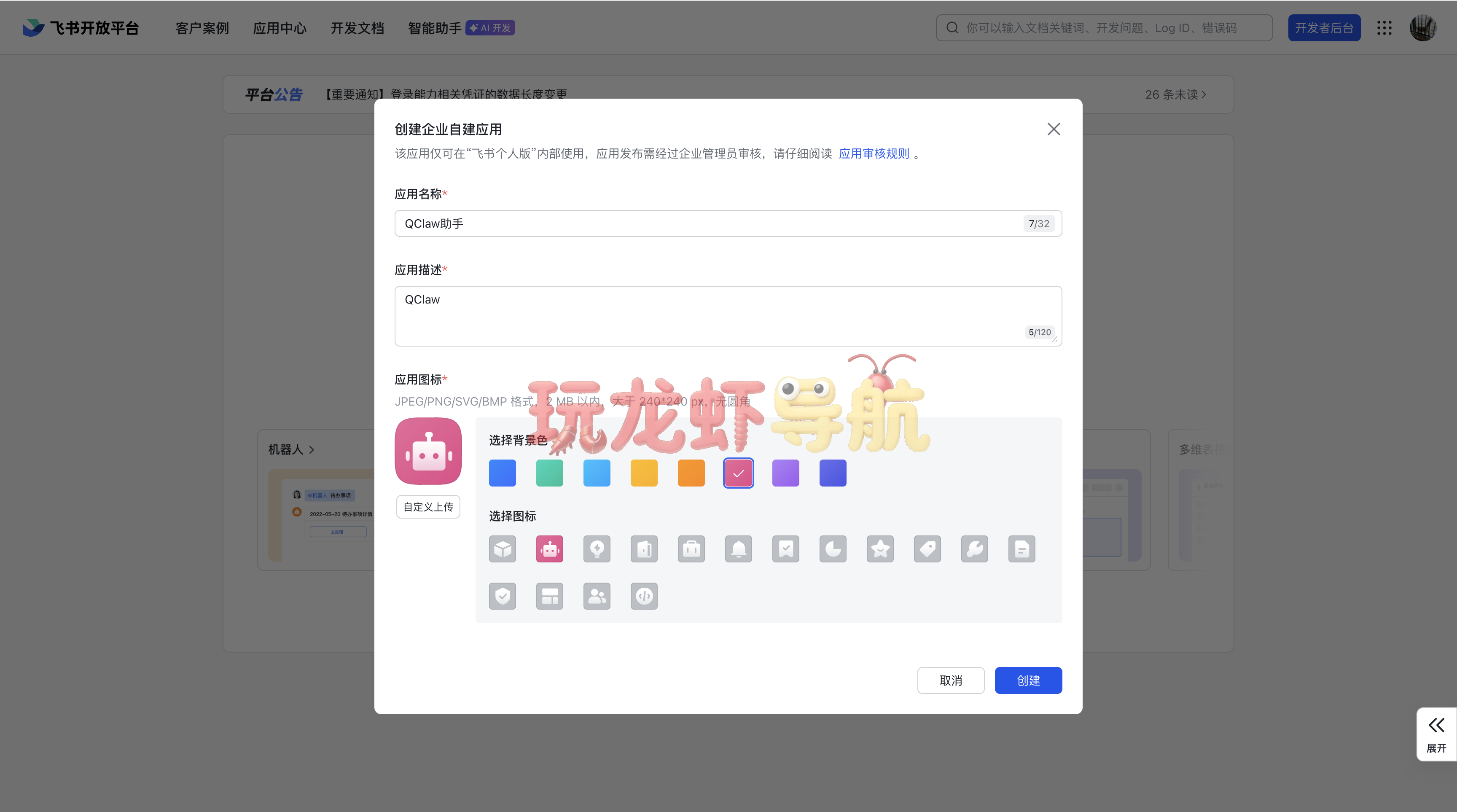Select the robot app icon
The width and height of the screenshot is (1457, 812).
pyautogui.click(x=549, y=549)
